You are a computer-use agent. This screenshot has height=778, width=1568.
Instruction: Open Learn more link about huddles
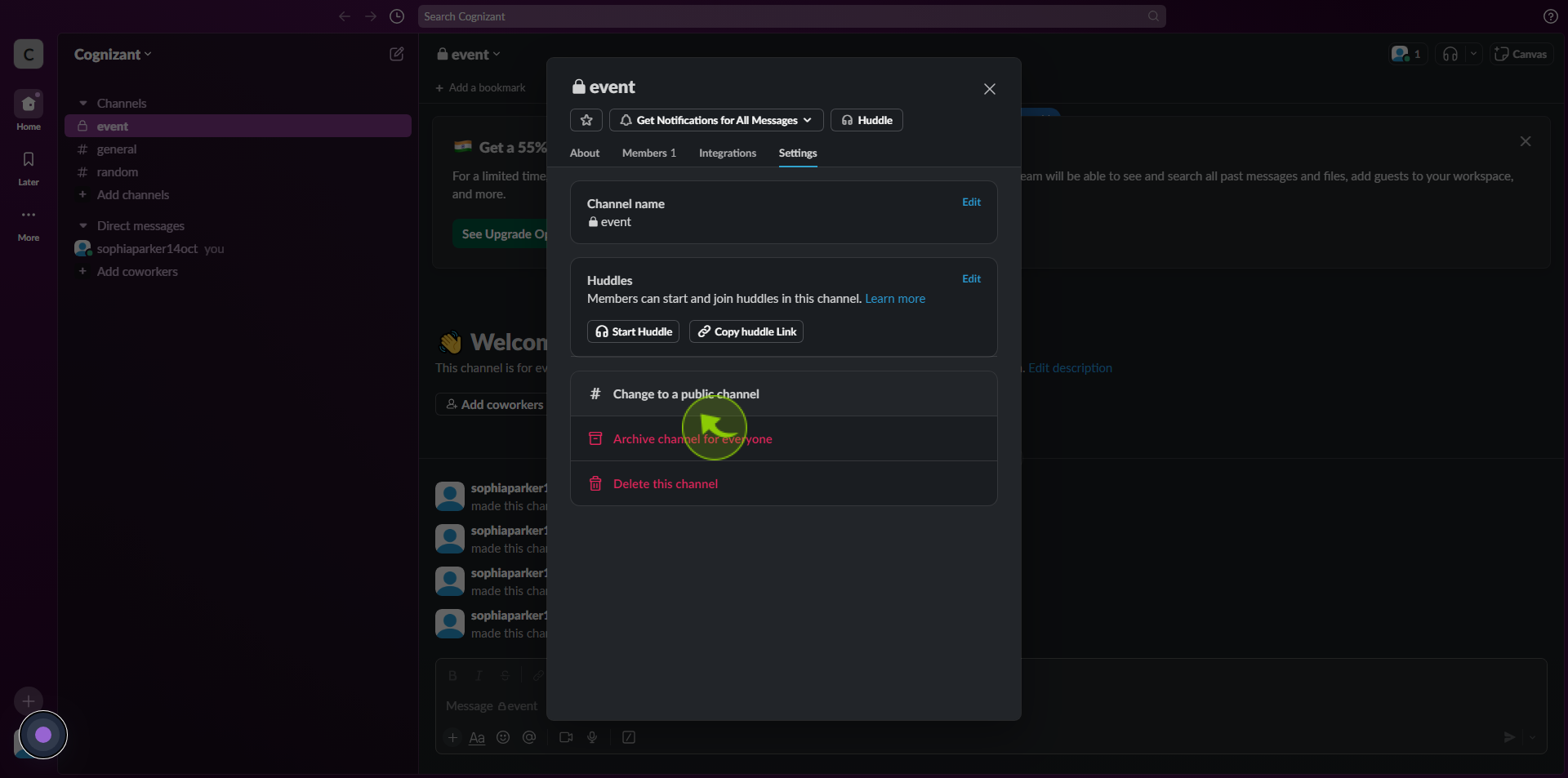[x=895, y=299]
